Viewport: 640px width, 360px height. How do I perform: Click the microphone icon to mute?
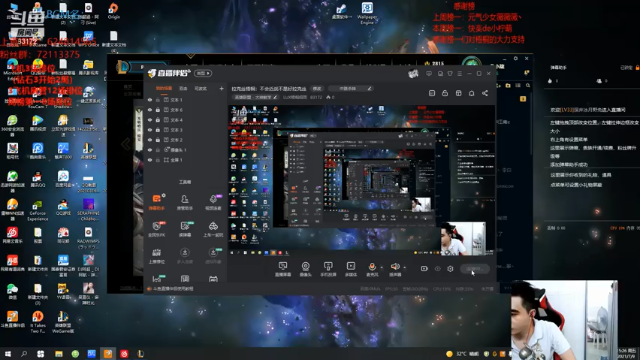(372, 267)
